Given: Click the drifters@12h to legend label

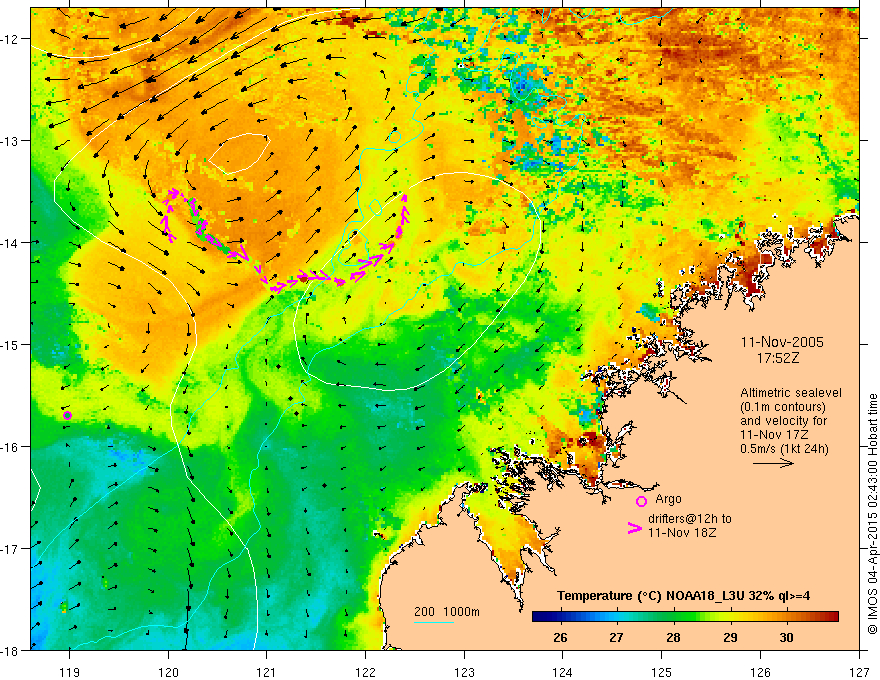Looking at the screenshot, I should (690, 519).
